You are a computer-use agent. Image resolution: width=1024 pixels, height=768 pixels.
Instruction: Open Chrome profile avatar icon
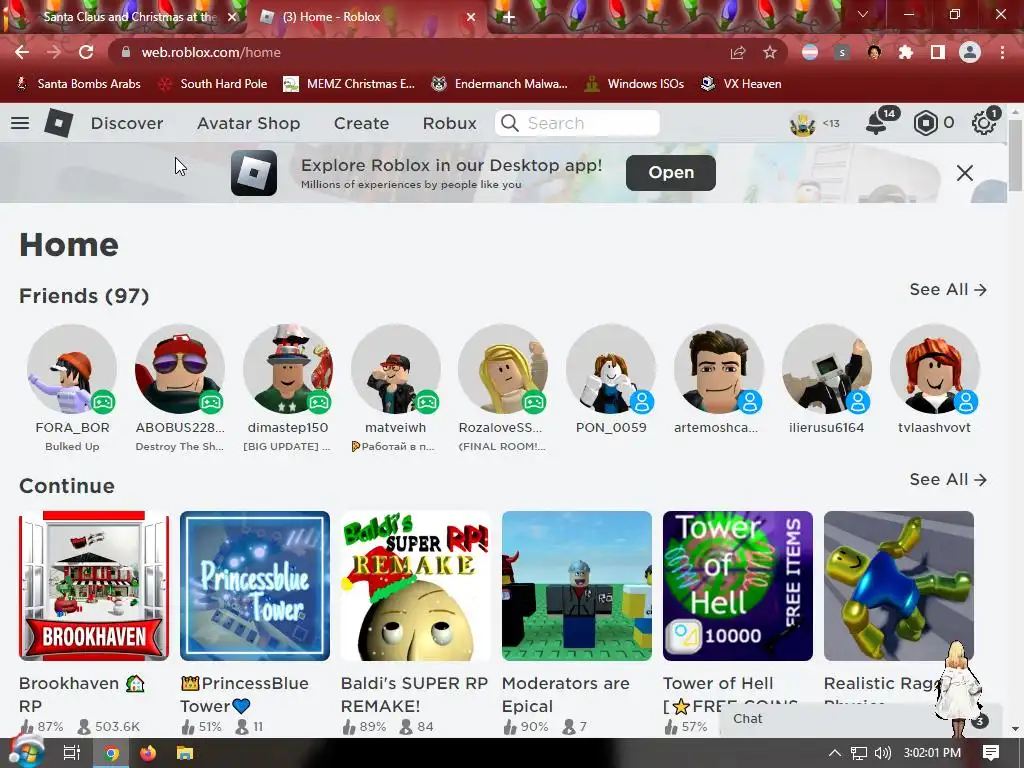[x=970, y=52]
